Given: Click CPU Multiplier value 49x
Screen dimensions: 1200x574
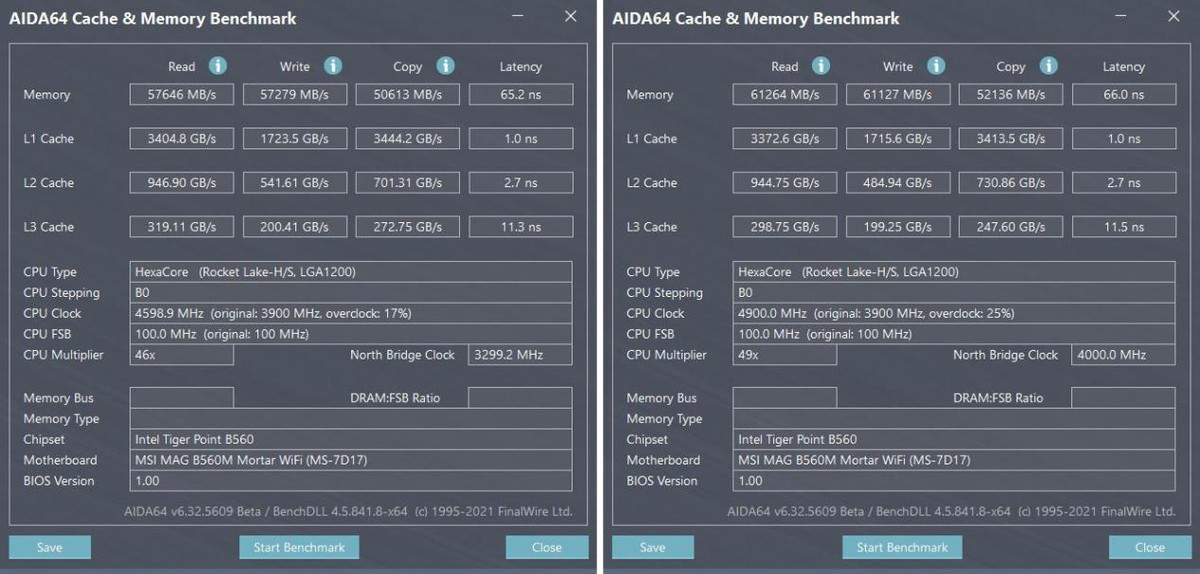Looking at the screenshot, I should pyautogui.click(x=785, y=355).
